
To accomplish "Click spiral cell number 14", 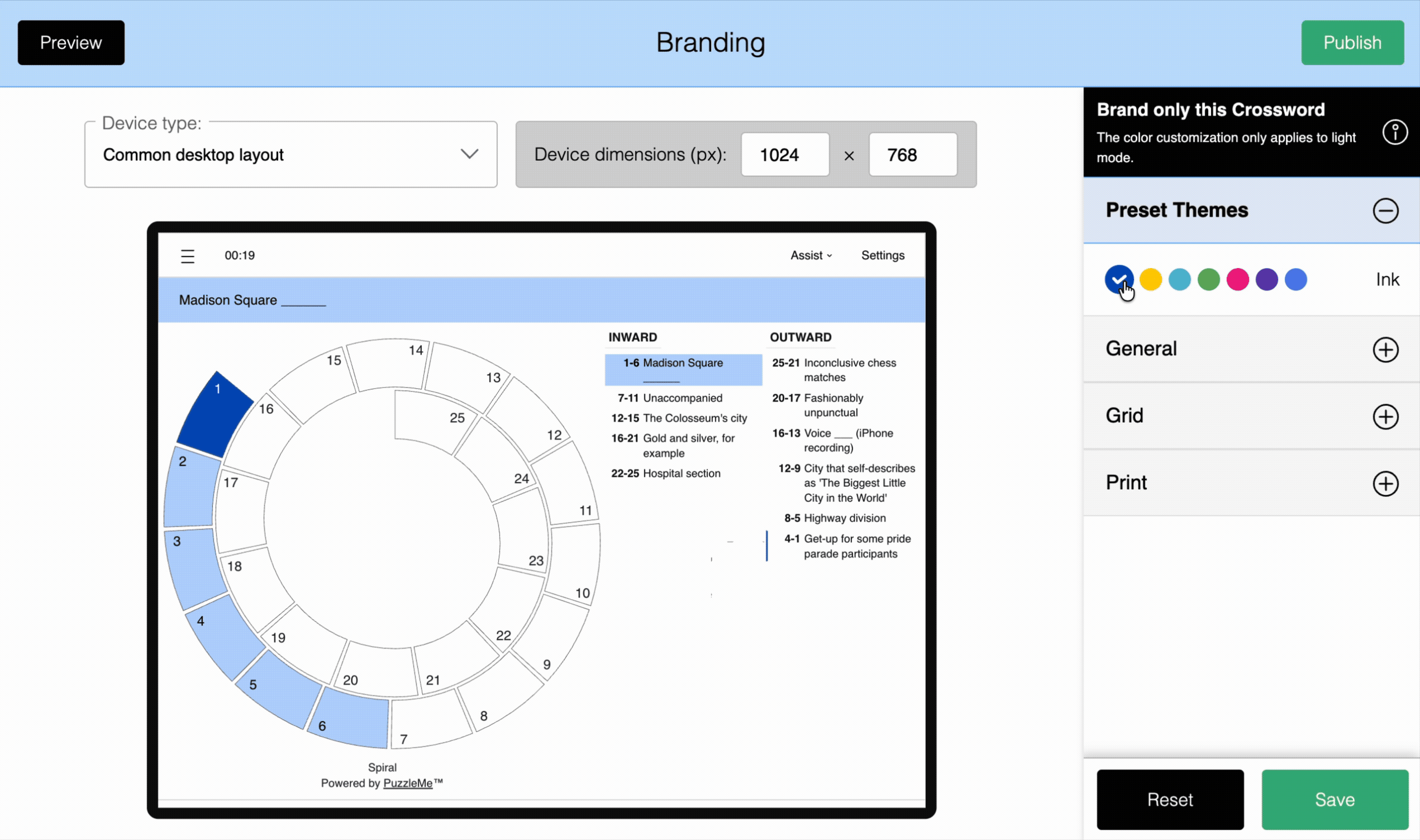I will point(389,365).
